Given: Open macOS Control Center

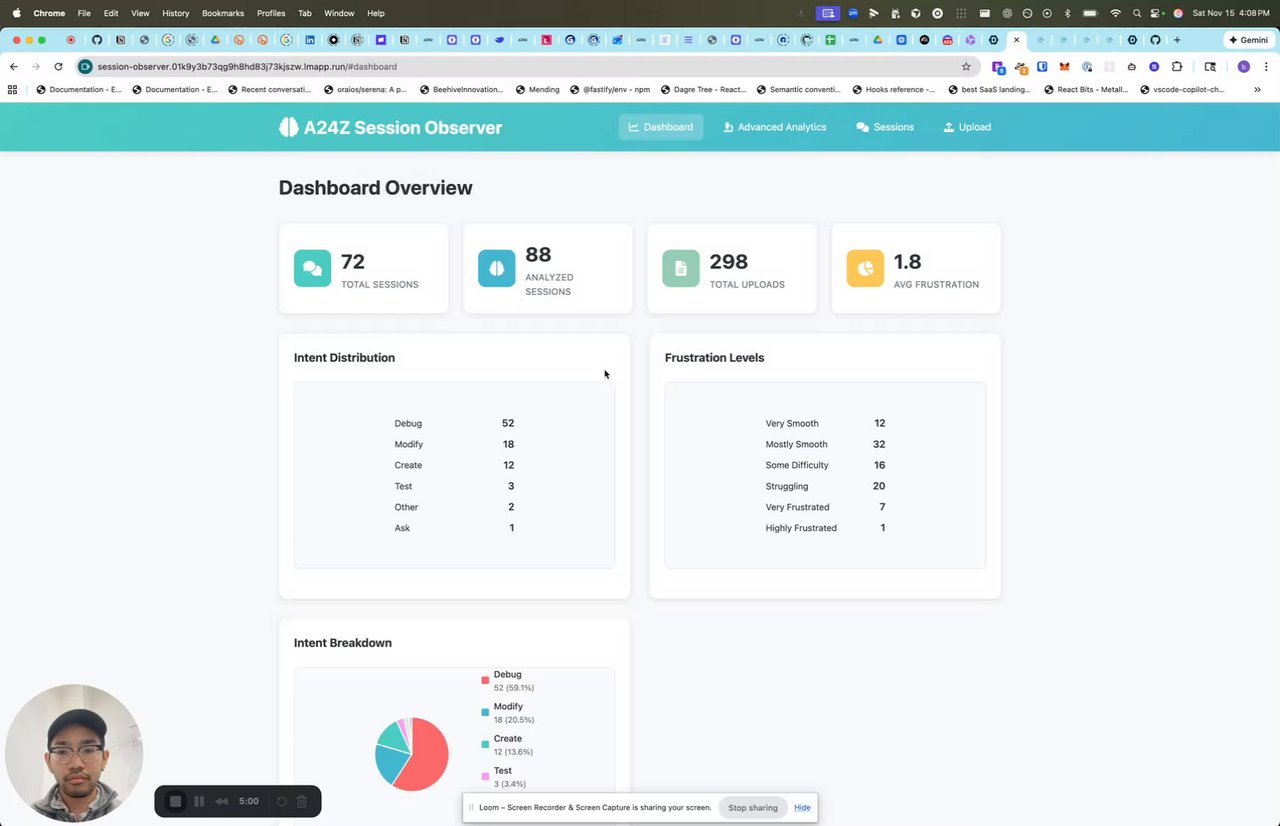Looking at the screenshot, I should coord(1156,13).
